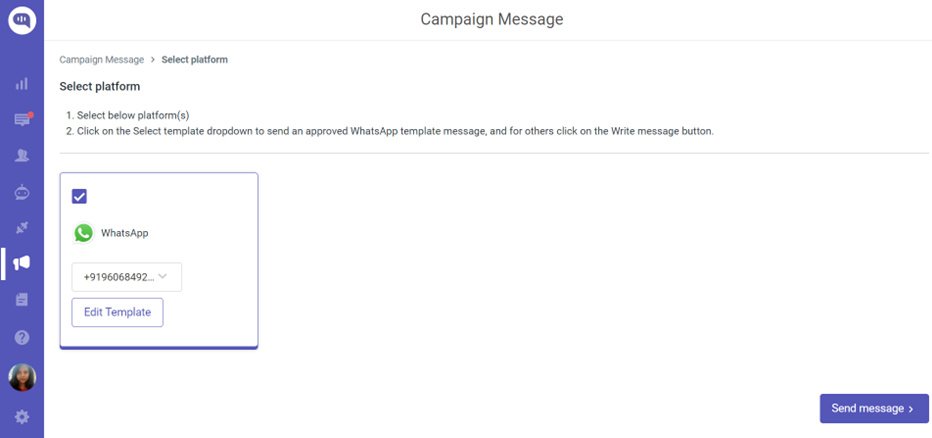This screenshot has width=932, height=438.
Task: Select the campaign megaphone icon
Action: [x=22, y=263]
